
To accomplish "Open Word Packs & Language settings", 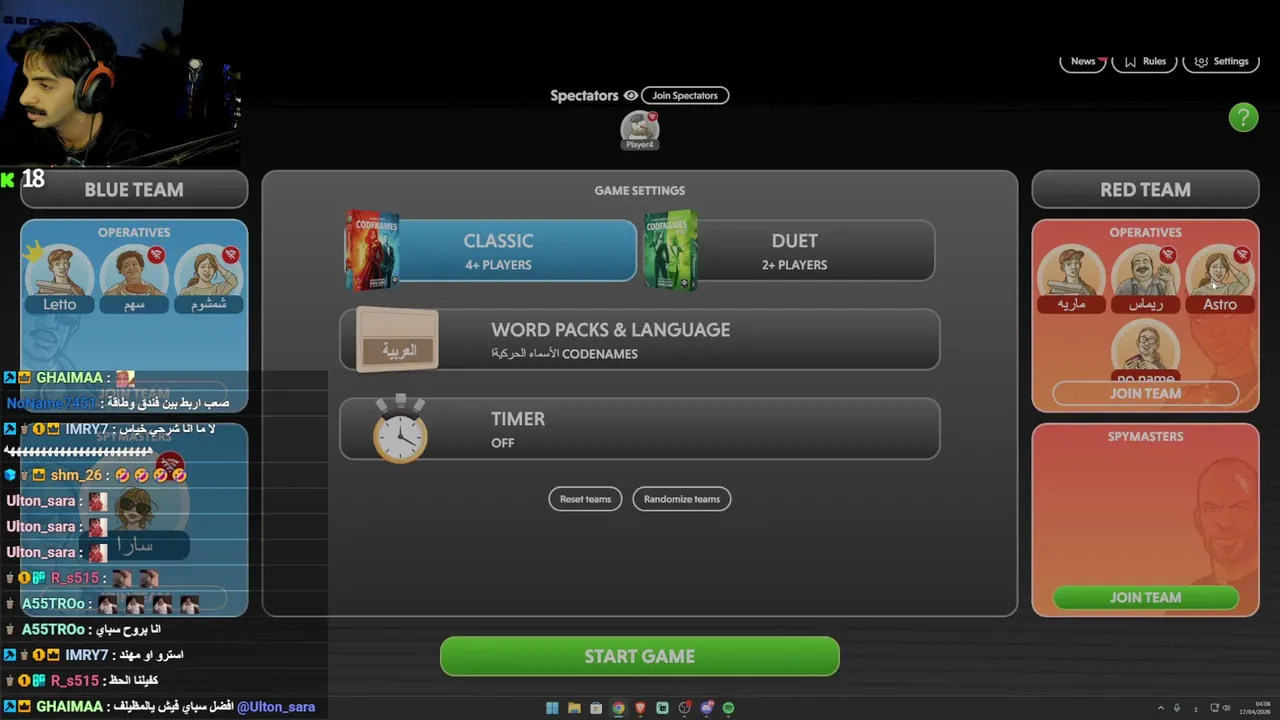I will coord(640,340).
